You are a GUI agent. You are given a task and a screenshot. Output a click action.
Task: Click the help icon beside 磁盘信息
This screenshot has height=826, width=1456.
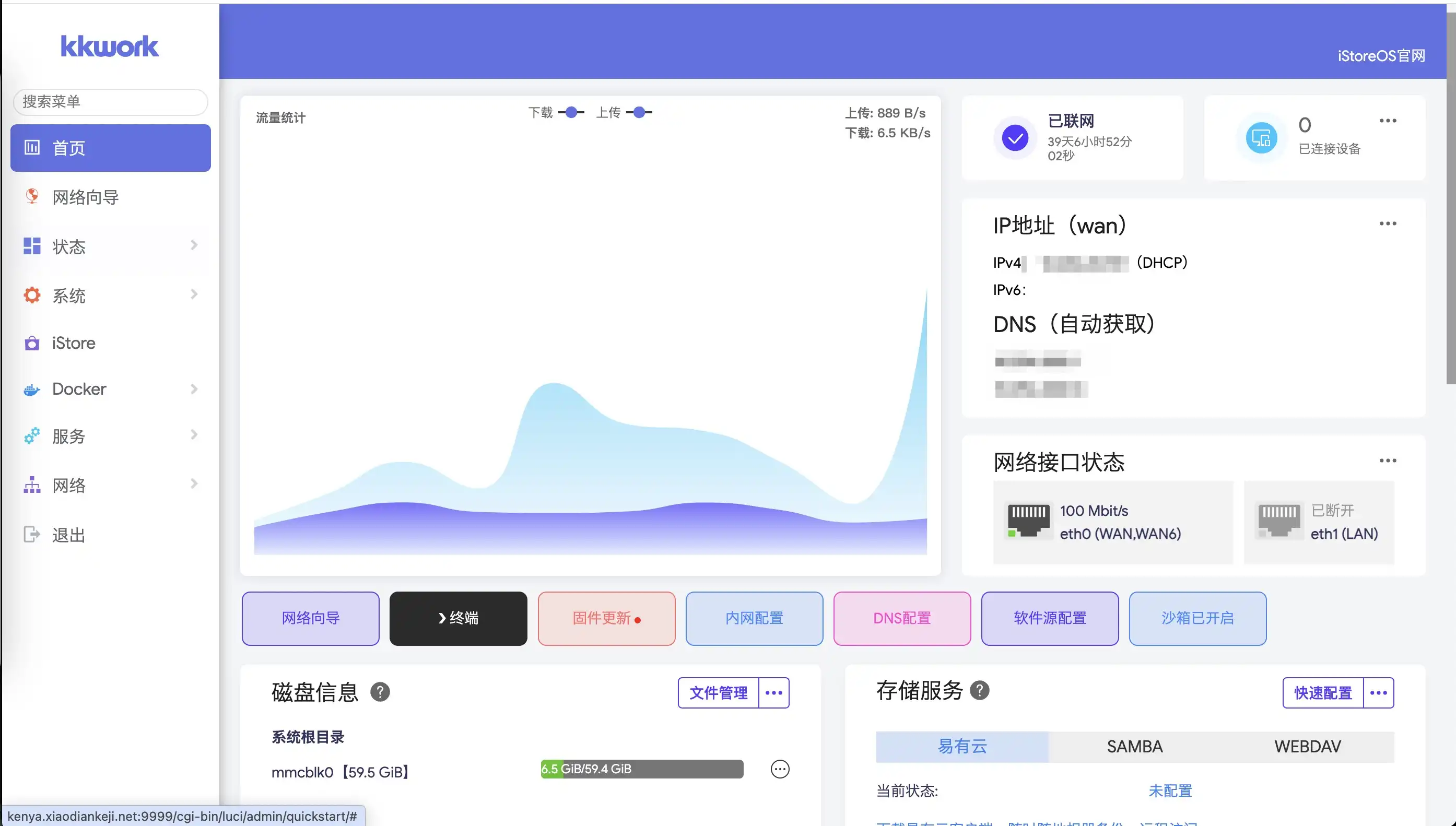click(x=380, y=692)
